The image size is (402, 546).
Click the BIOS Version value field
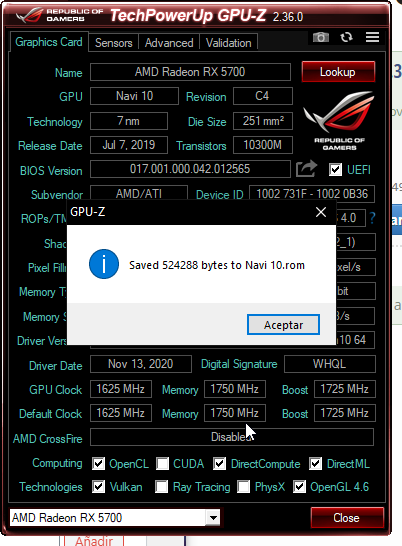tap(190, 169)
